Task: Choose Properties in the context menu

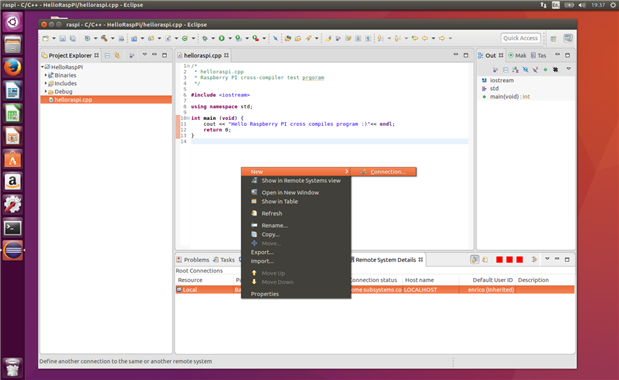Action: [x=296, y=294]
